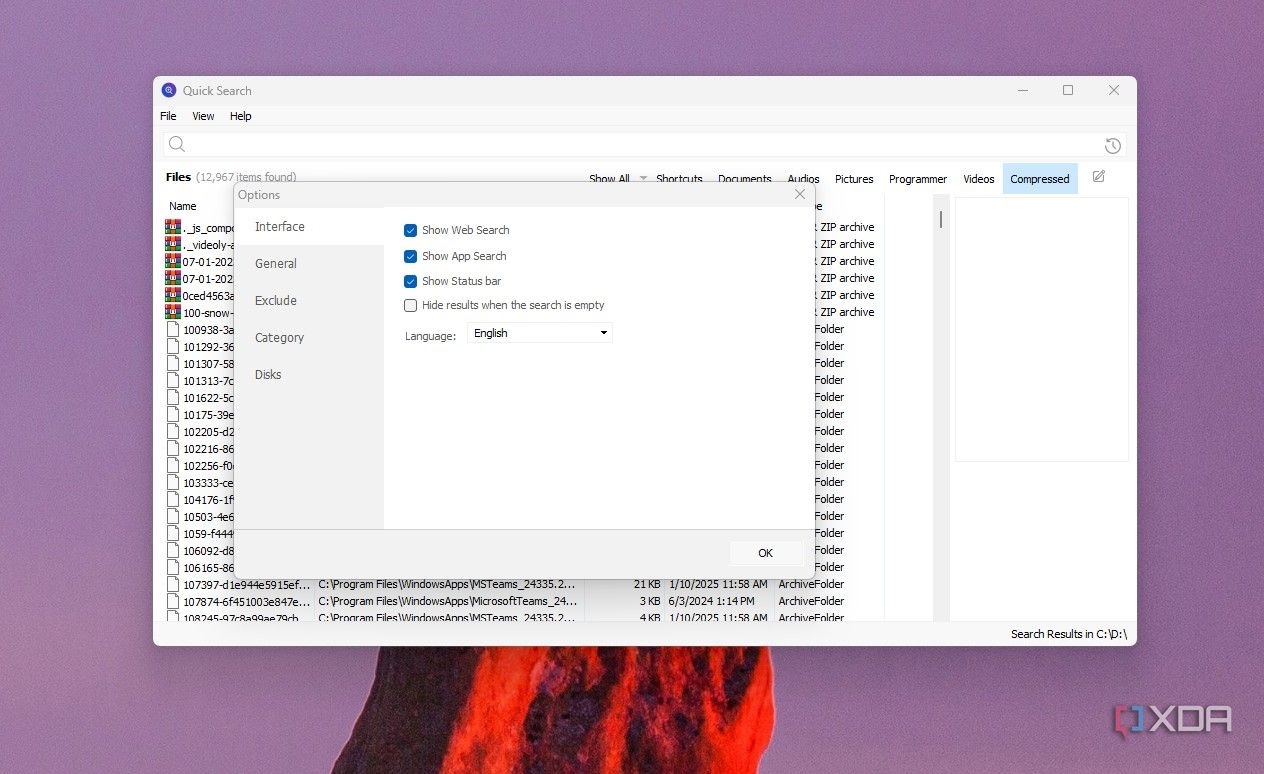1264x774 pixels.
Task: Select the archive icon beside 07-01-202 first row
Action: (173, 261)
